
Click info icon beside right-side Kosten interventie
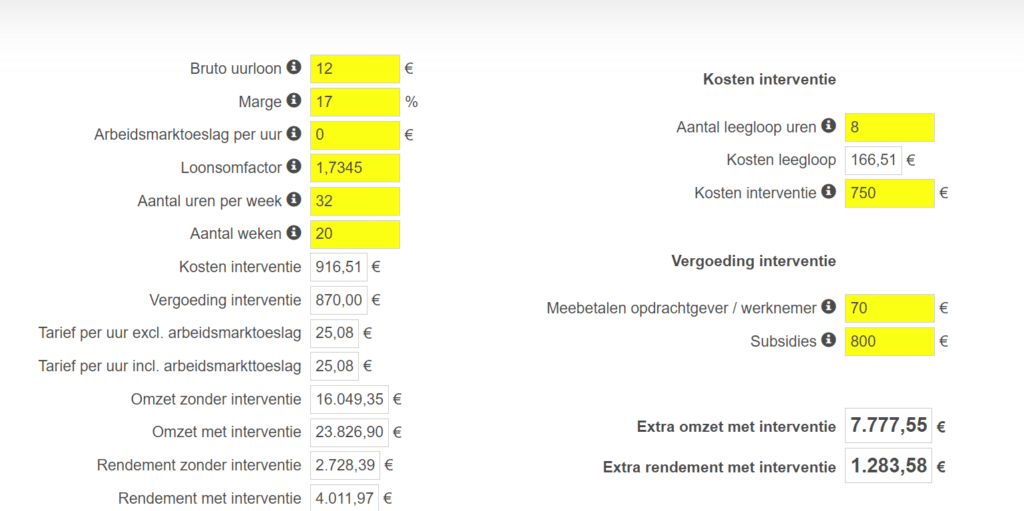829,192
